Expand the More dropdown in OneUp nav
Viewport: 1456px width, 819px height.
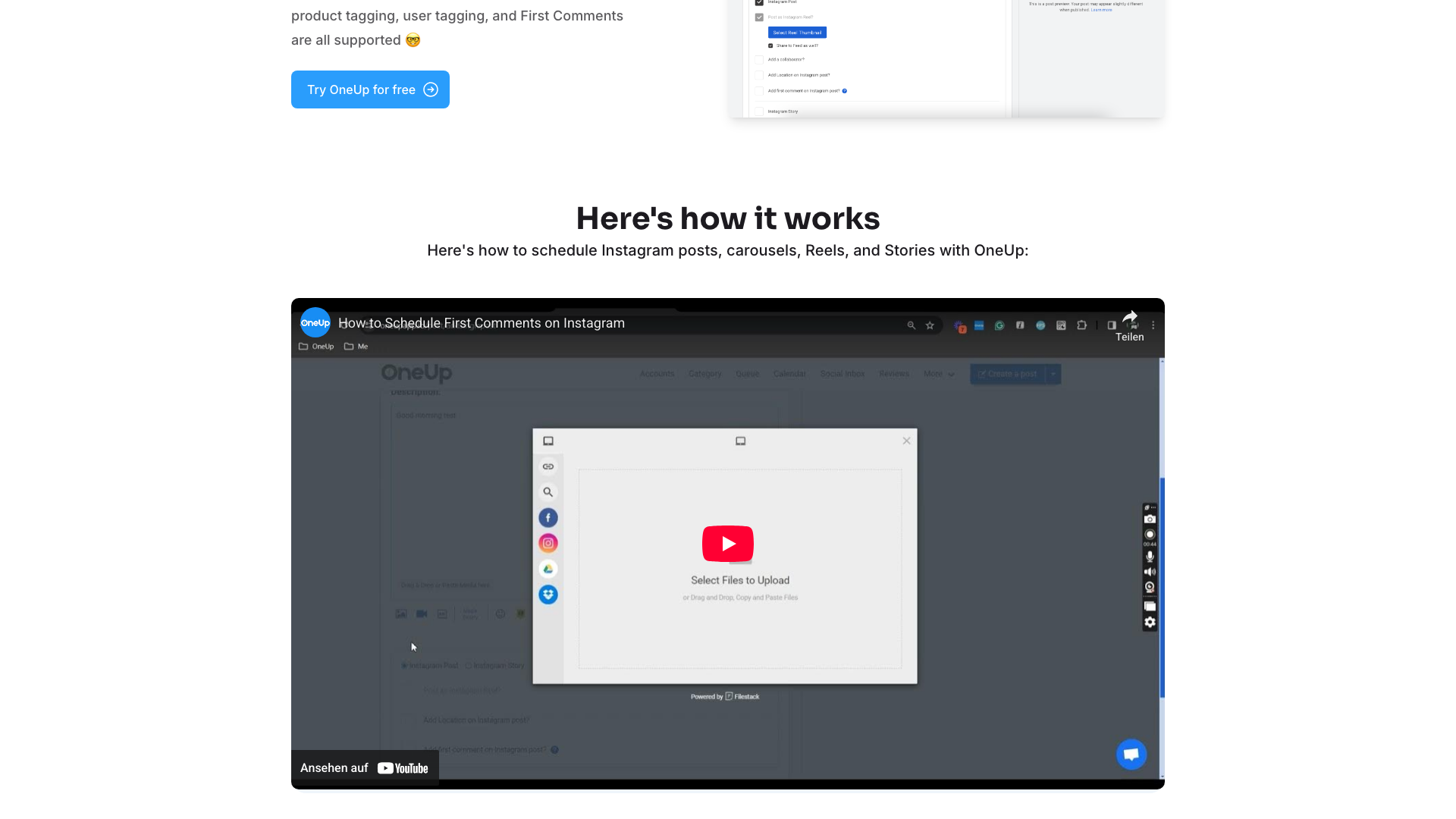pos(939,374)
